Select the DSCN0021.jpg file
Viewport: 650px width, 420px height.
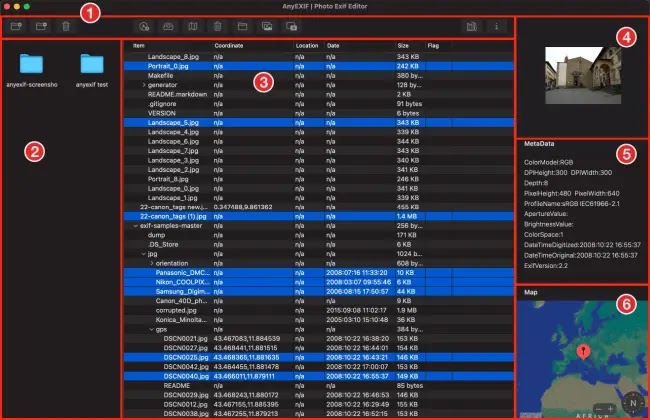[318, 339]
